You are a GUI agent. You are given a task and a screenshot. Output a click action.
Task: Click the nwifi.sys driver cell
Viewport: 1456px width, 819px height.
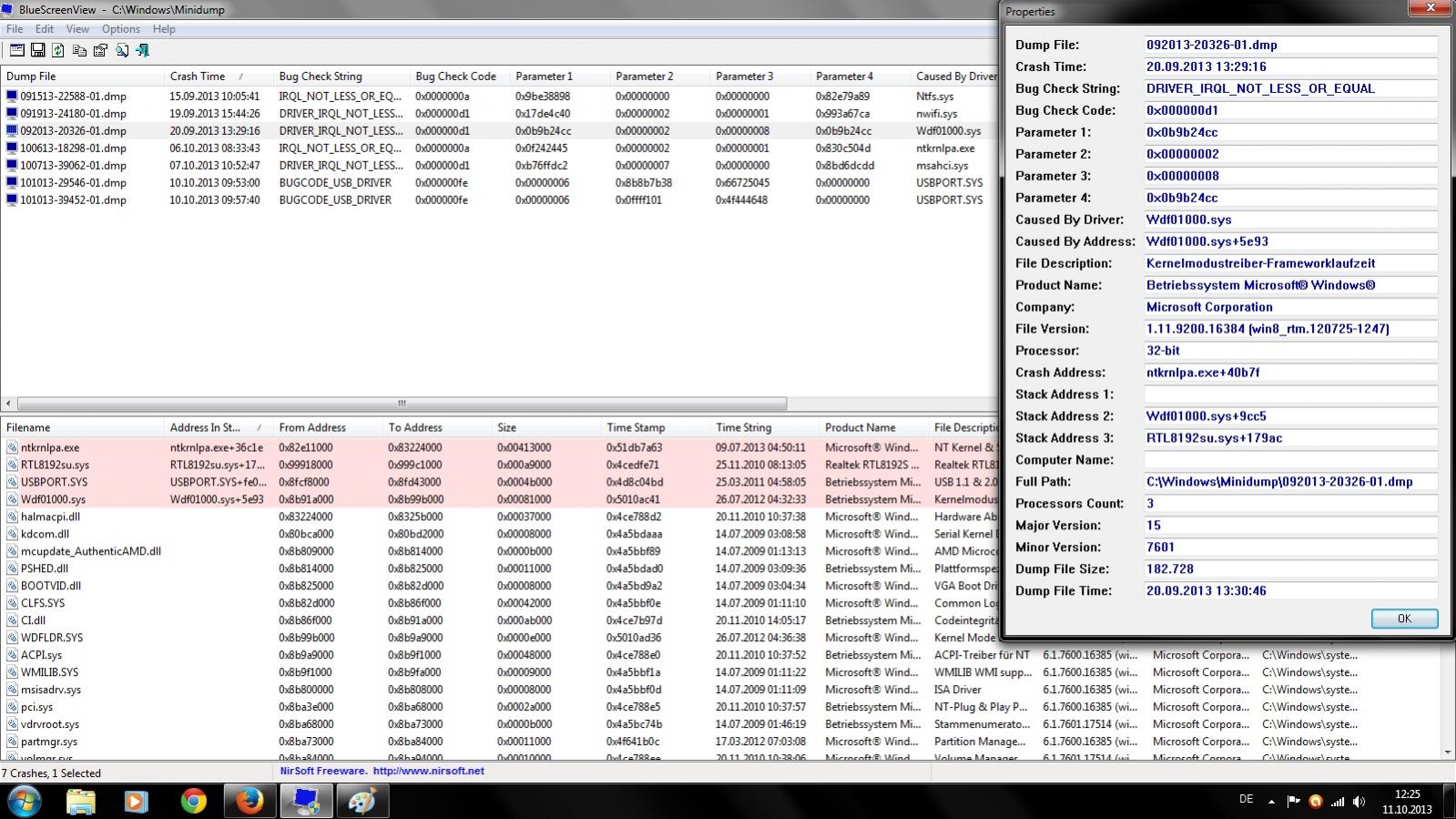click(937, 113)
